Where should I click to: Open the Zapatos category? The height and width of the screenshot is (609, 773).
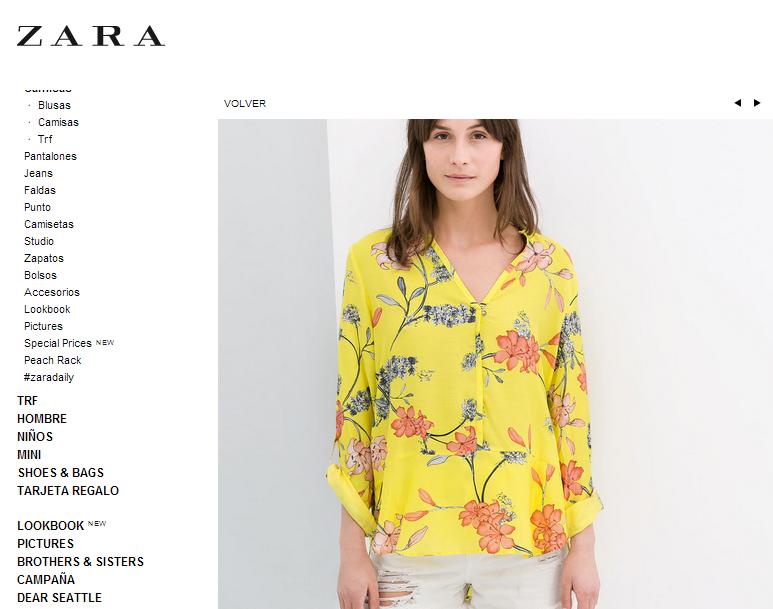coord(44,258)
